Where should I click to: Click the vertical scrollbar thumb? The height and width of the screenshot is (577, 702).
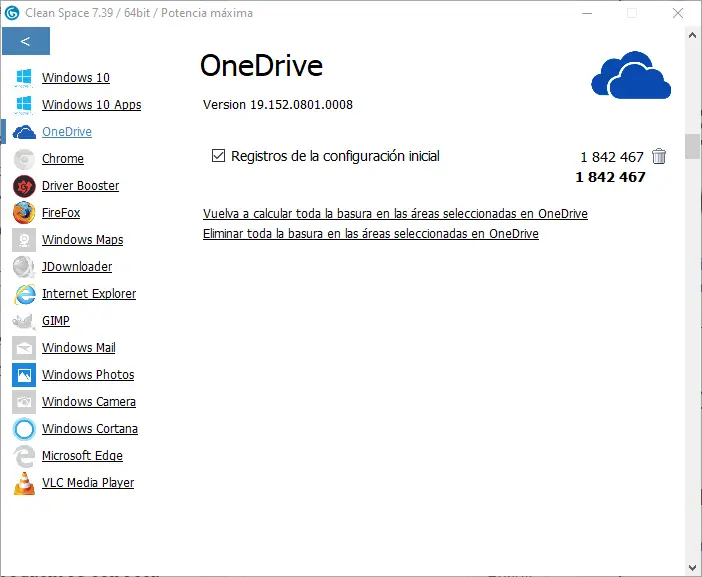692,146
